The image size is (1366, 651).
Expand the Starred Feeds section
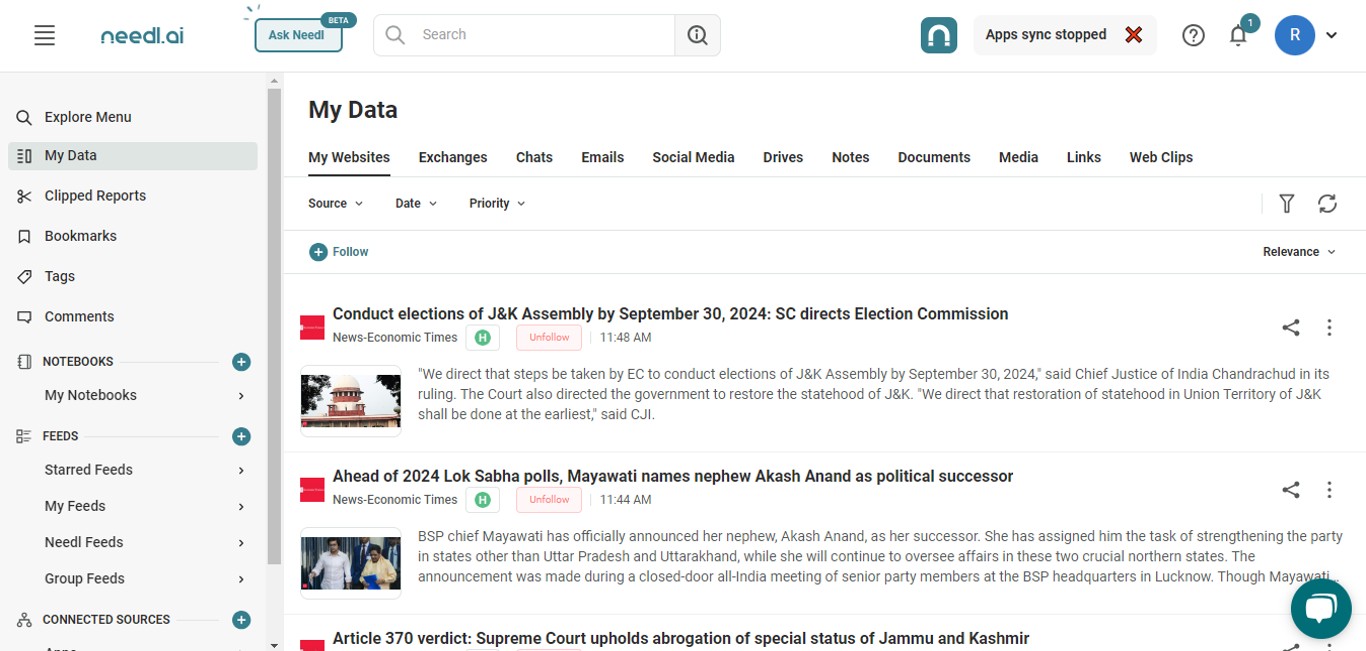(x=241, y=470)
